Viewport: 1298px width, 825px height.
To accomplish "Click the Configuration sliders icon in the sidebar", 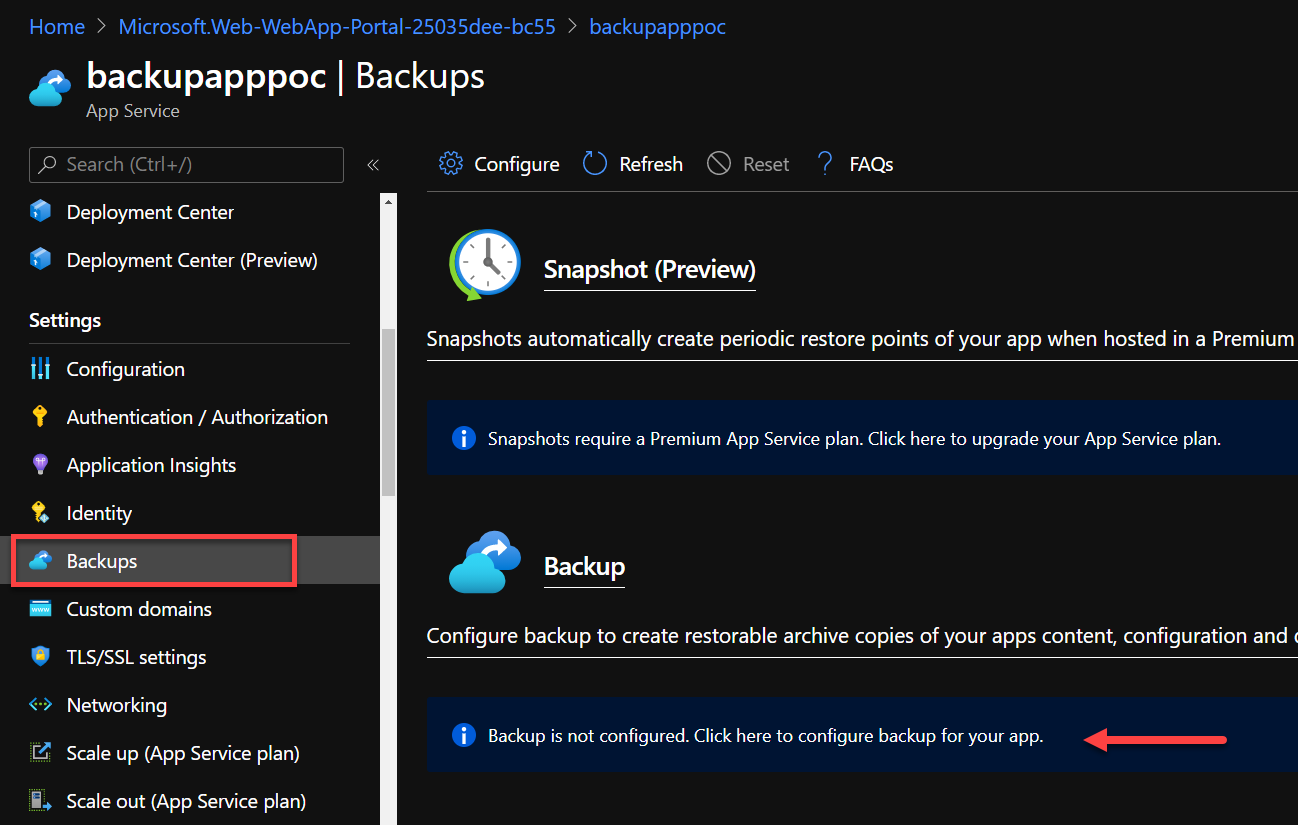I will point(41,369).
